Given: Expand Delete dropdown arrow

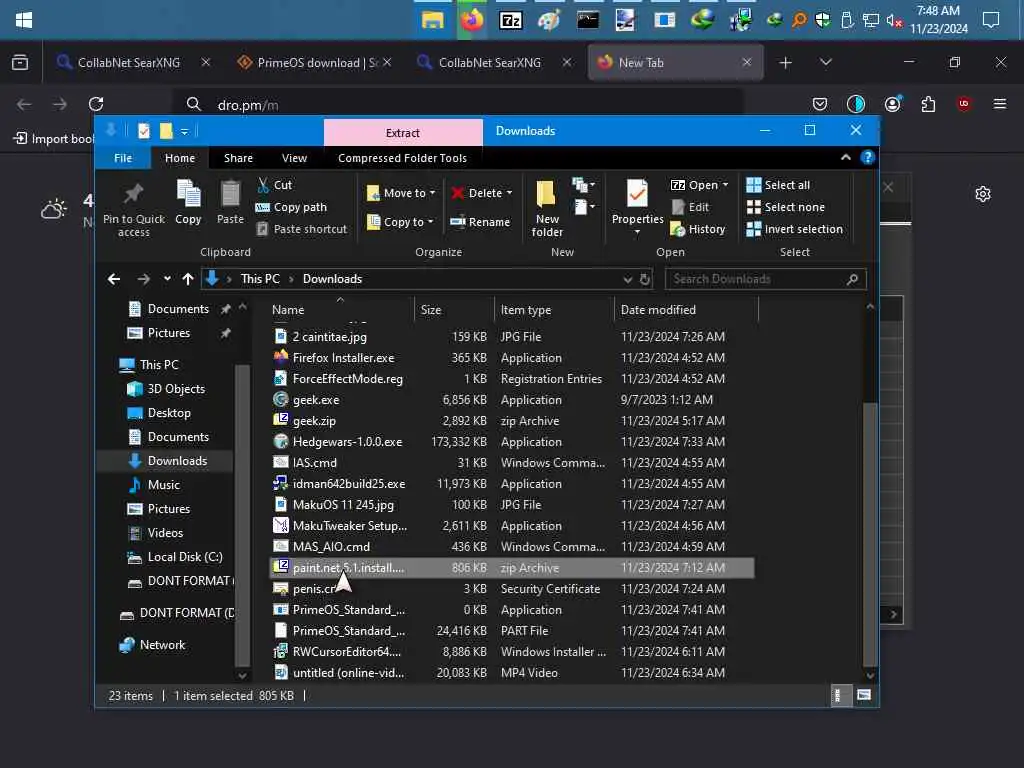Looking at the screenshot, I should tap(509, 193).
